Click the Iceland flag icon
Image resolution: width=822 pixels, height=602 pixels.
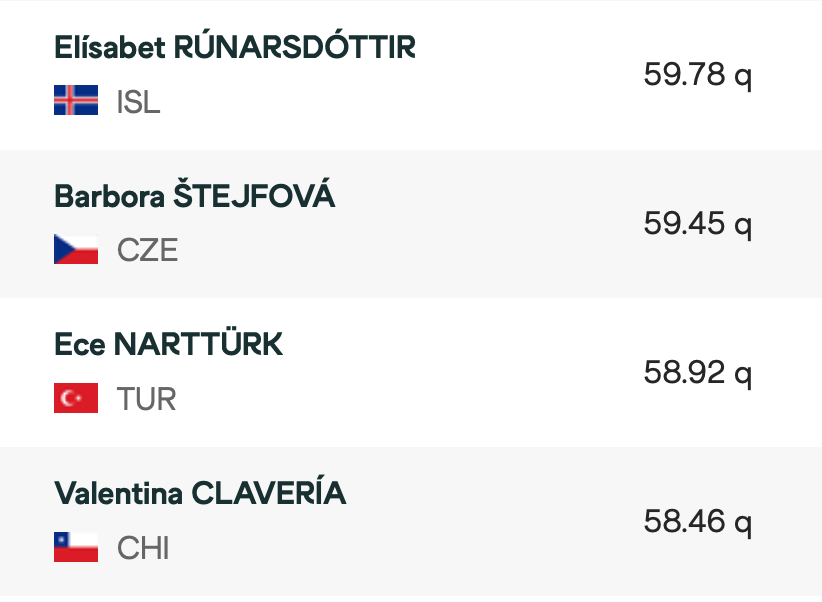click(76, 100)
